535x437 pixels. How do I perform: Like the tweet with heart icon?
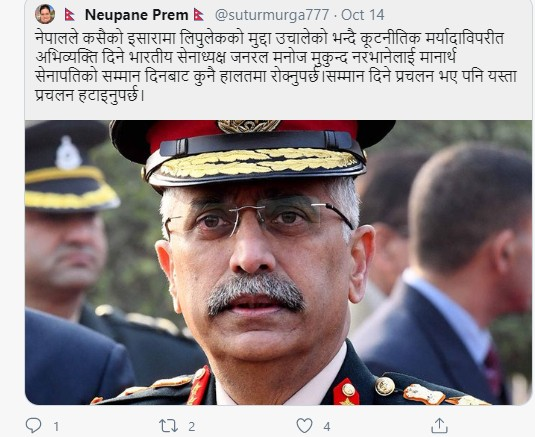click(304, 426)
